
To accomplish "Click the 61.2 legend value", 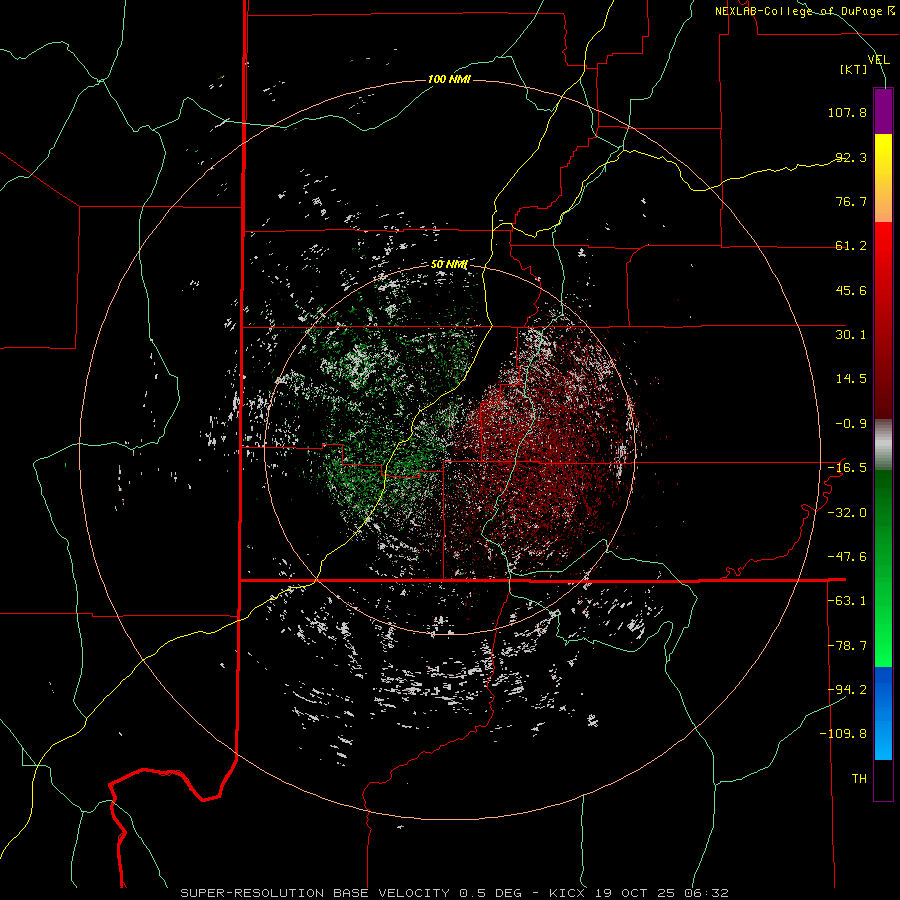I will [851, 246].
